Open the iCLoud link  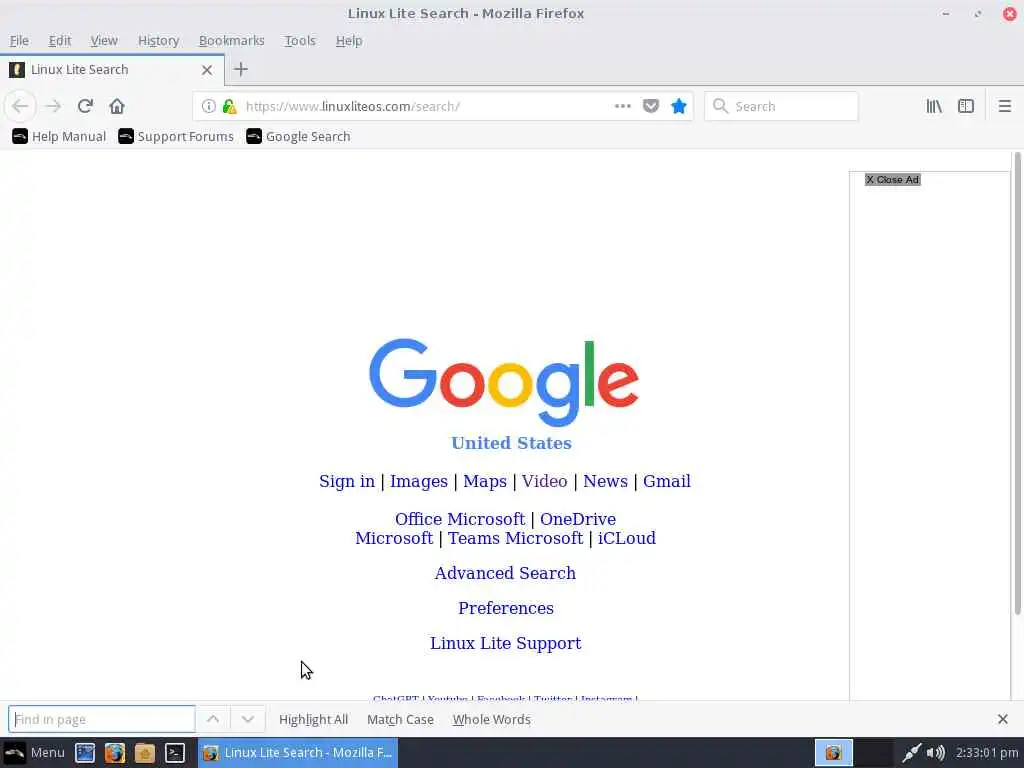pyautogui.click(x=627, y=538)
